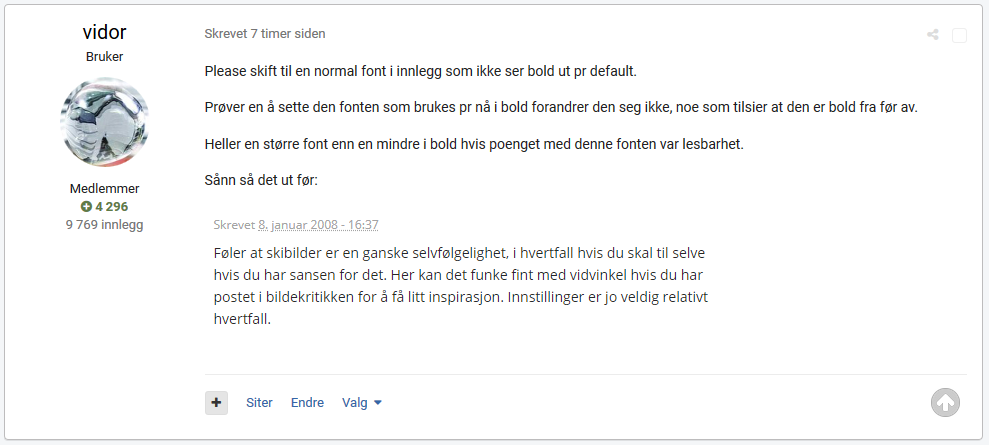This screenshot has height=445, width=989.
Task: Tick the post selection checkbox
Action: click(959, 35)
